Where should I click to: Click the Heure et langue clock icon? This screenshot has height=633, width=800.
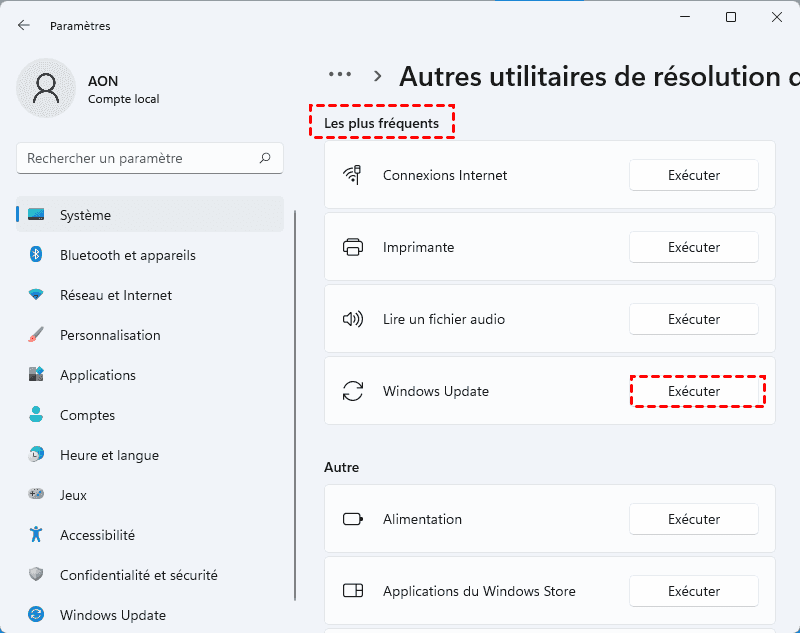[x=36, y=455]
